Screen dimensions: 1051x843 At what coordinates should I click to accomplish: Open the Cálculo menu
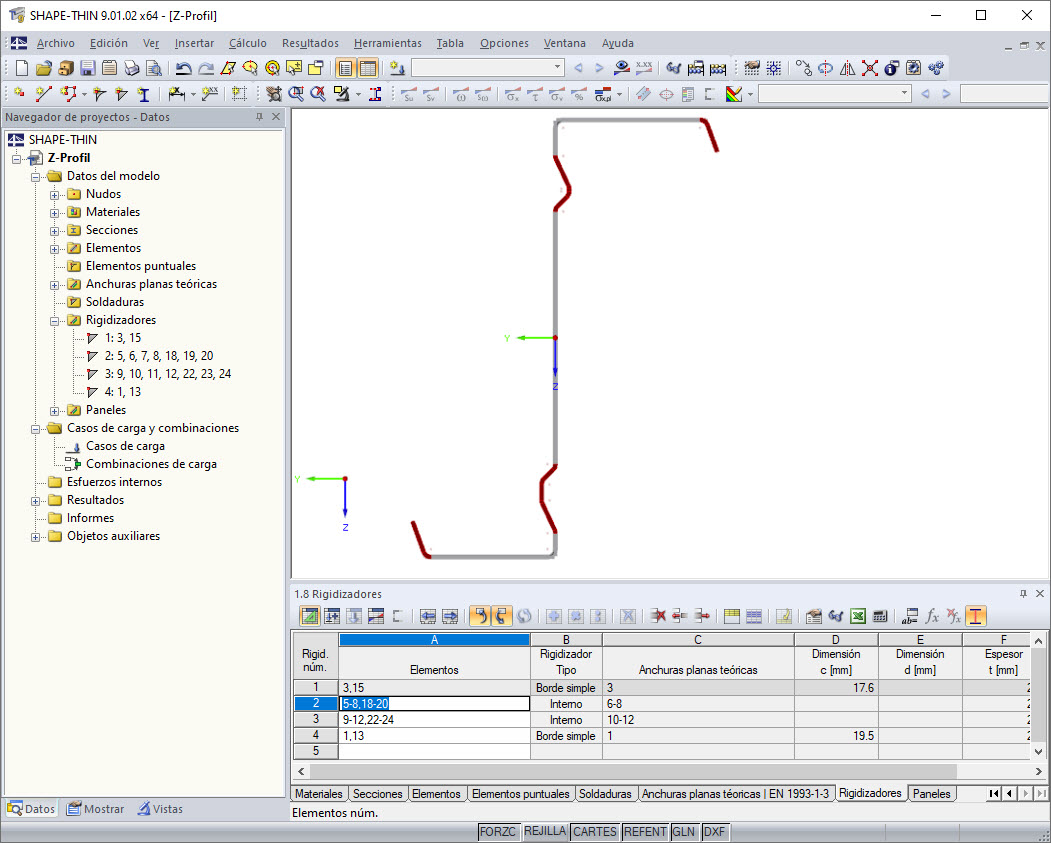point(247,43)
